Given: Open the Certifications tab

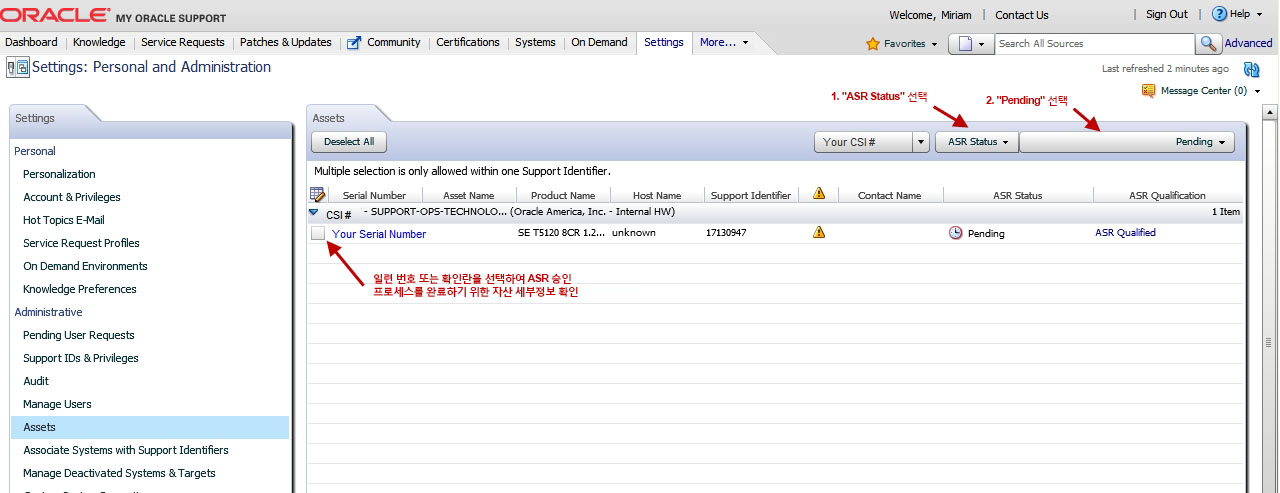Looking at the screenshot, I should (468, 42).
